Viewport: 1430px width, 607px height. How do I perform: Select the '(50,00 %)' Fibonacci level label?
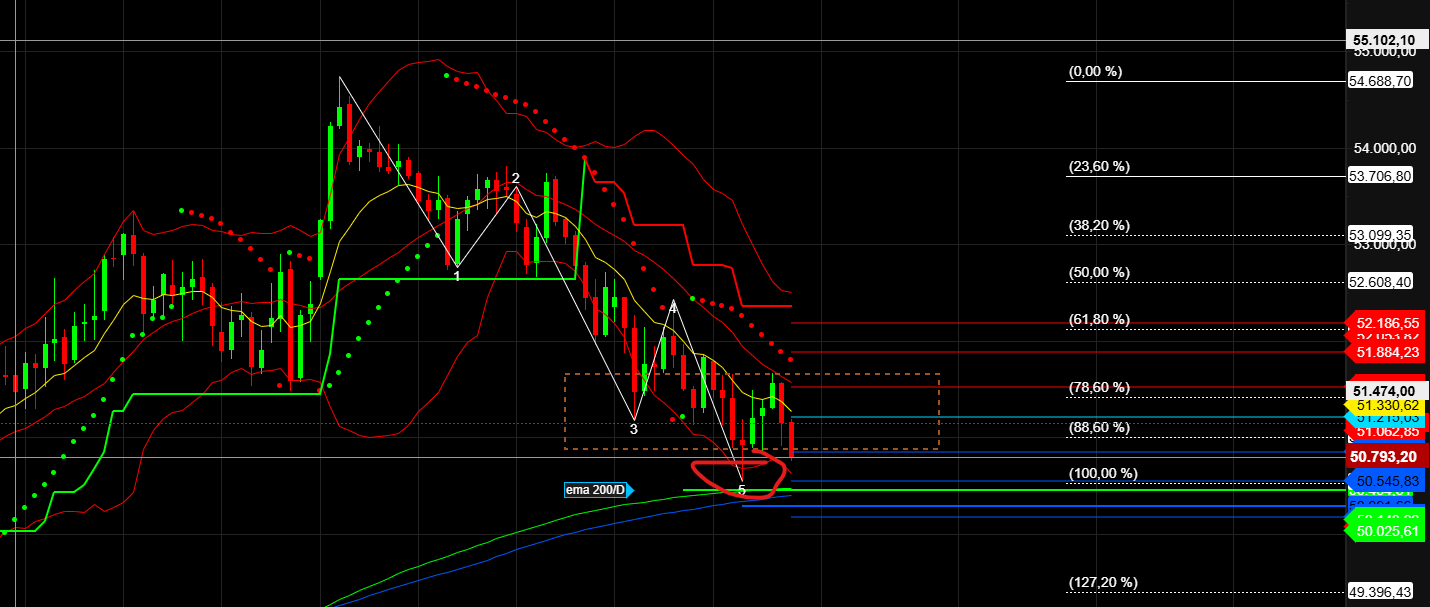point(1099,272)
